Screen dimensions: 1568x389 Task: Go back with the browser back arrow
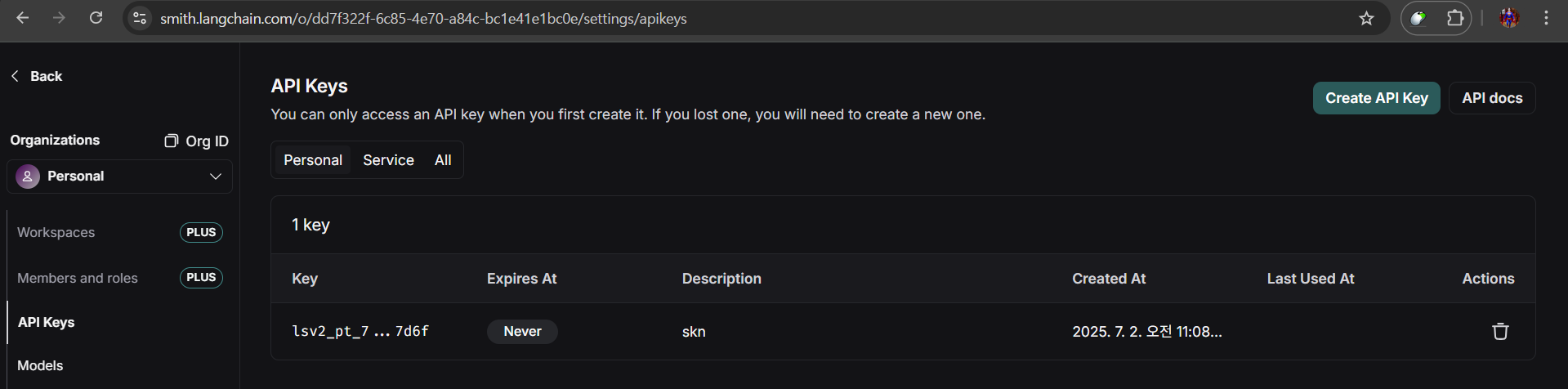pos(23,18)
